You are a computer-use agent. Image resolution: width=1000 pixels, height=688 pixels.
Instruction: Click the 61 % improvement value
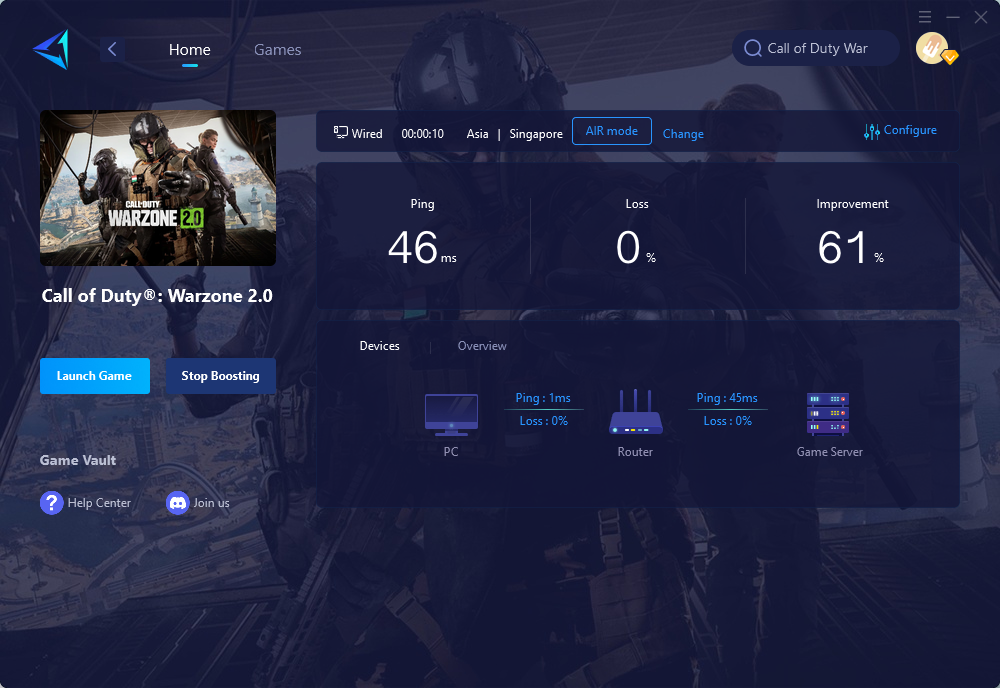click(x=851, y=247)
